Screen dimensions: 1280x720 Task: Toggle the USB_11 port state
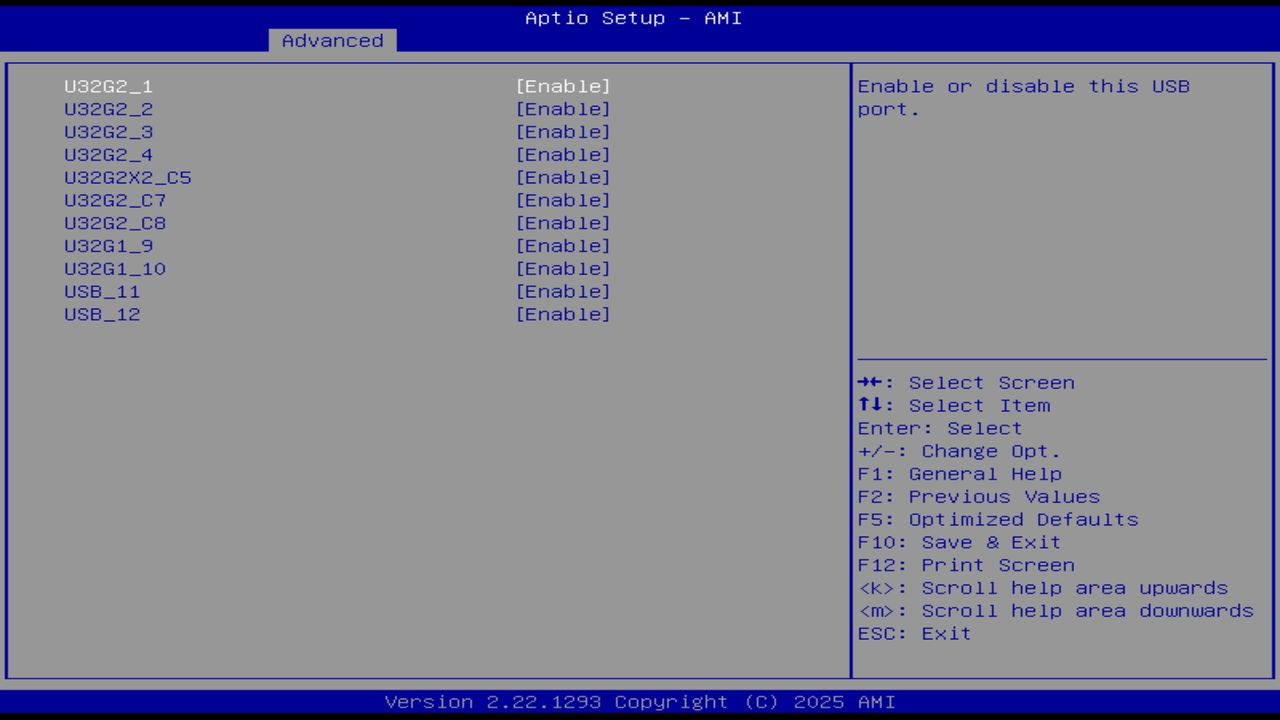pos(563,291)
